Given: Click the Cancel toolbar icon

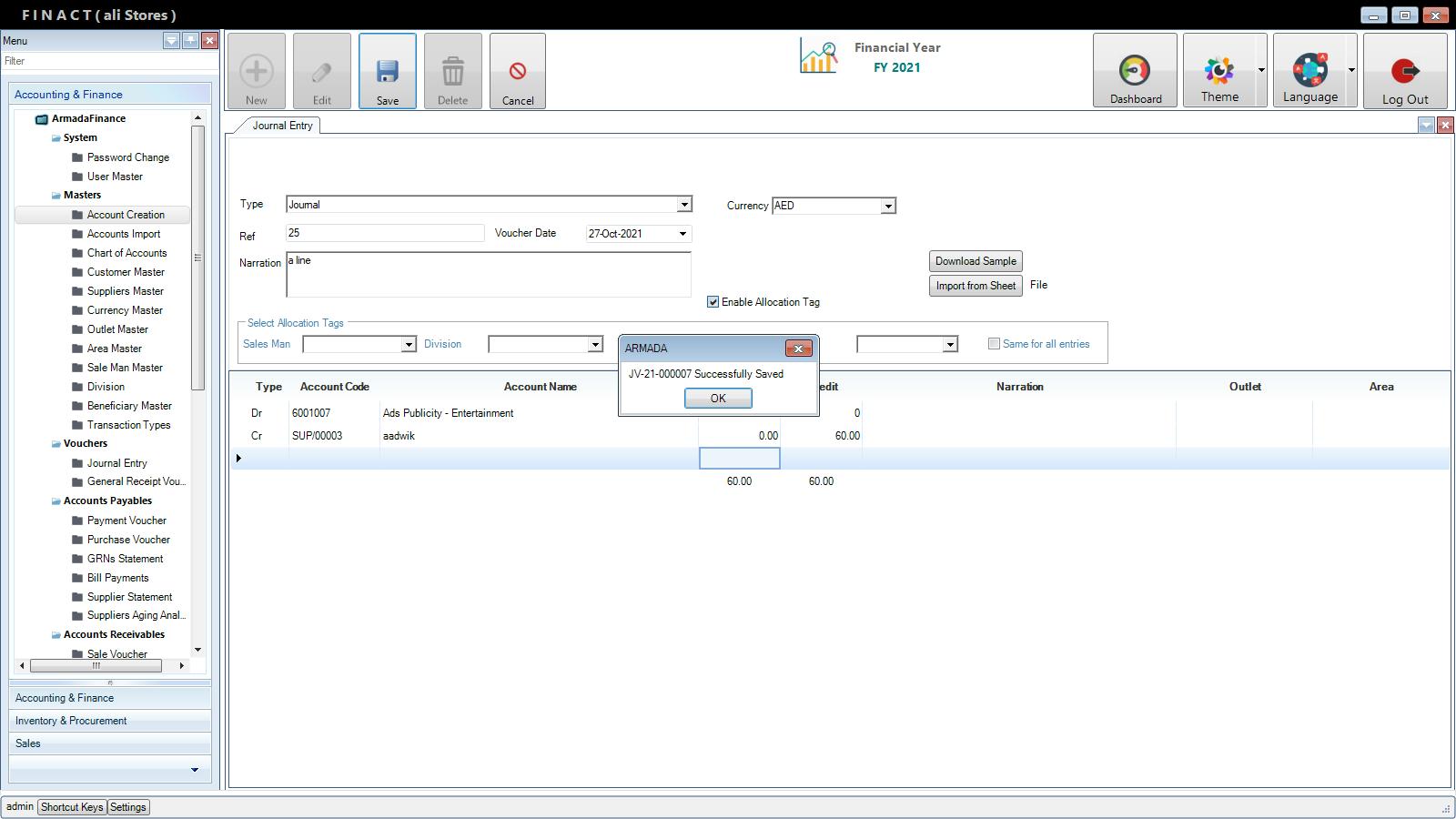Looking at the screenshot, I should click(x=517, y=72).
